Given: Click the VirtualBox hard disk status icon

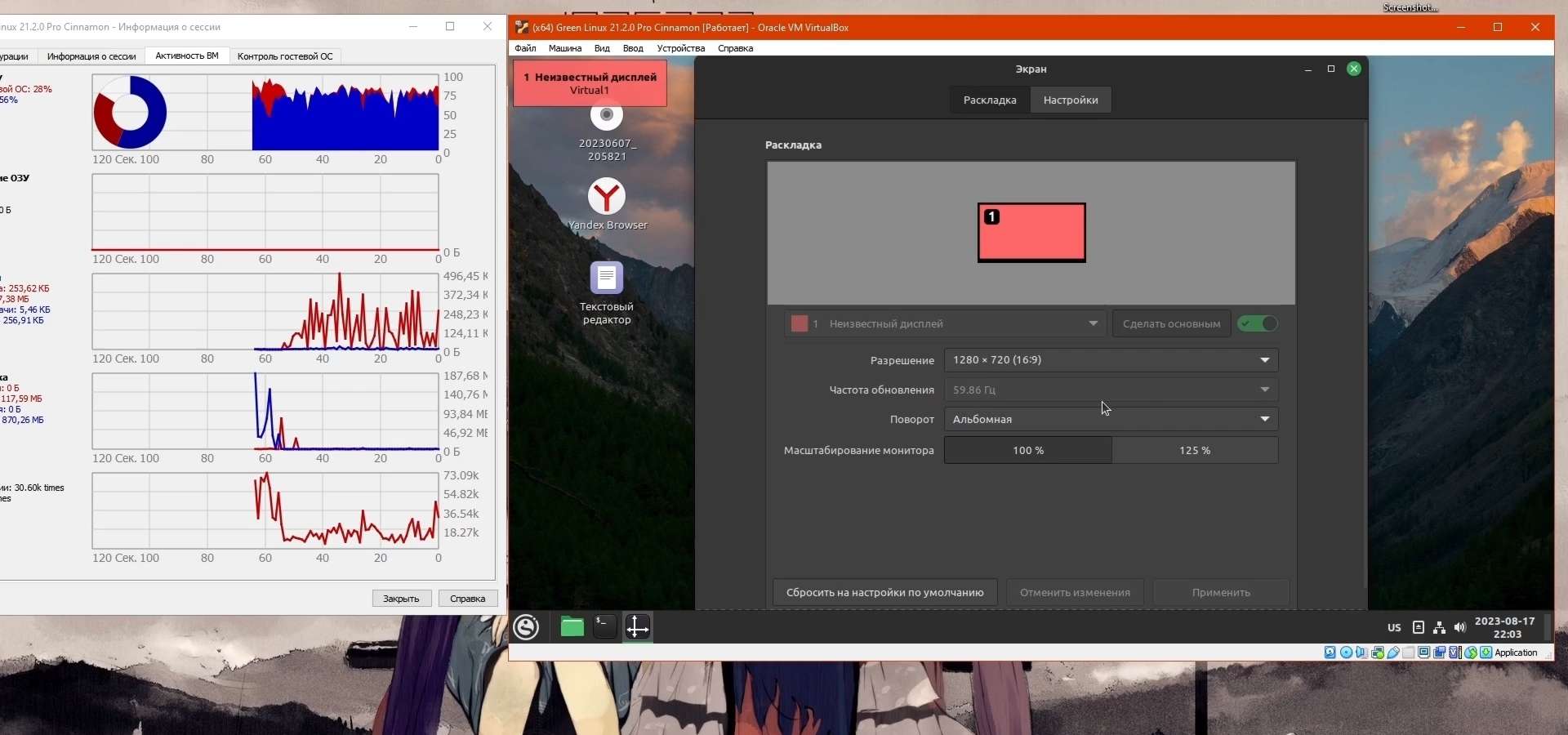Looking at the screenshot, I should (x=1330, y=653).
